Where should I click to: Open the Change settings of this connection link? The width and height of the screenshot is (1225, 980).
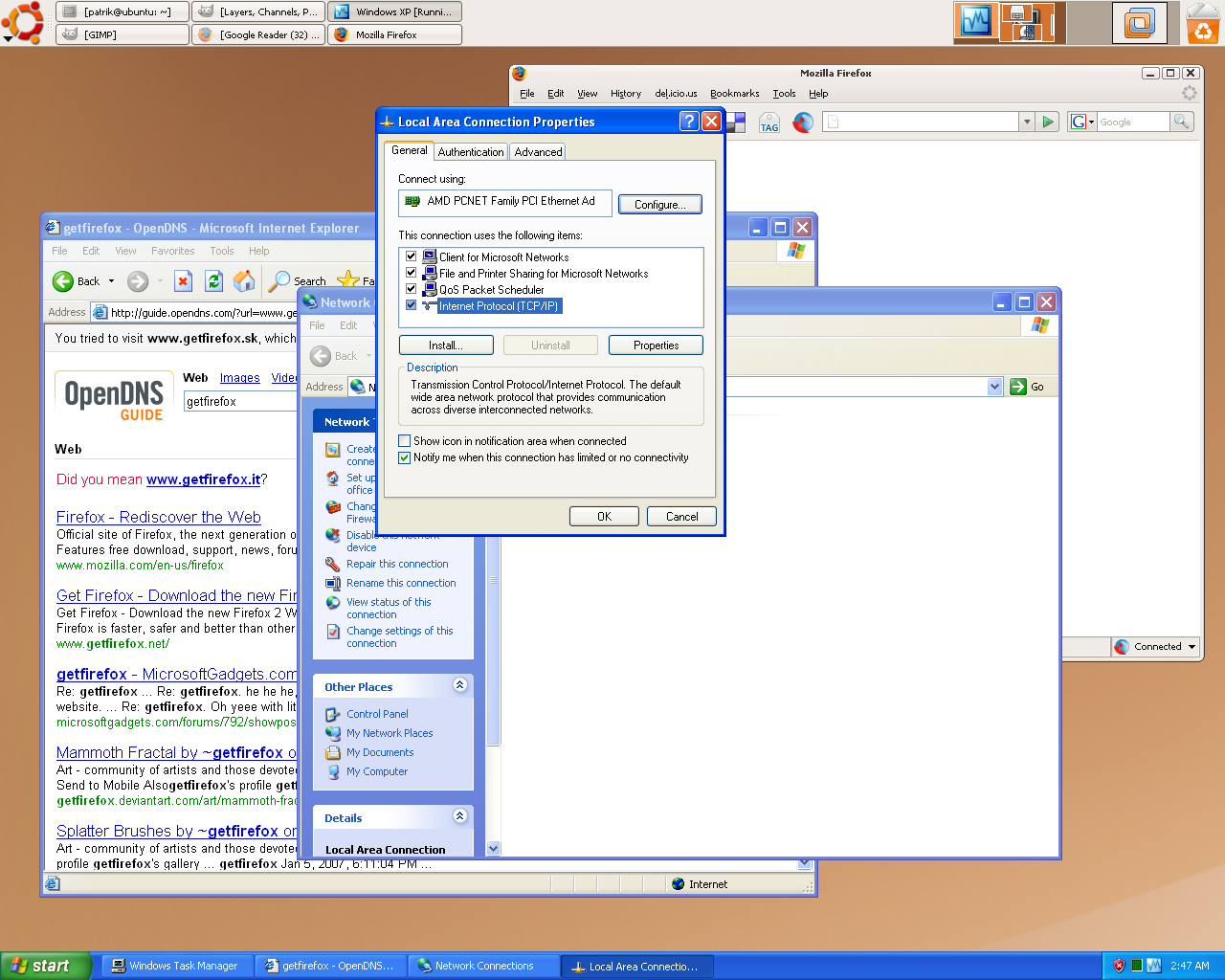400,637
